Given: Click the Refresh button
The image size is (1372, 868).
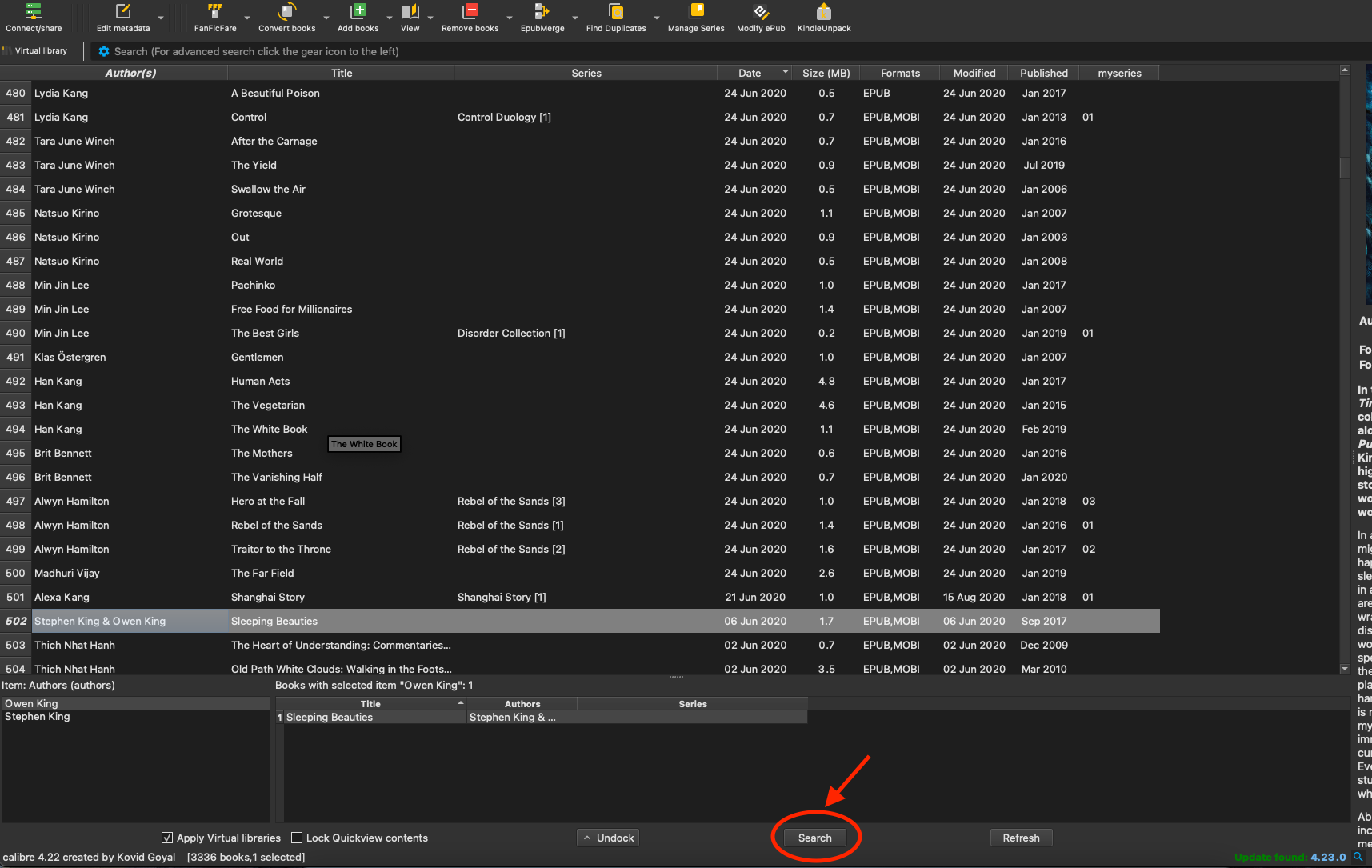Looking at the screenshot, I should (1021, 838).
